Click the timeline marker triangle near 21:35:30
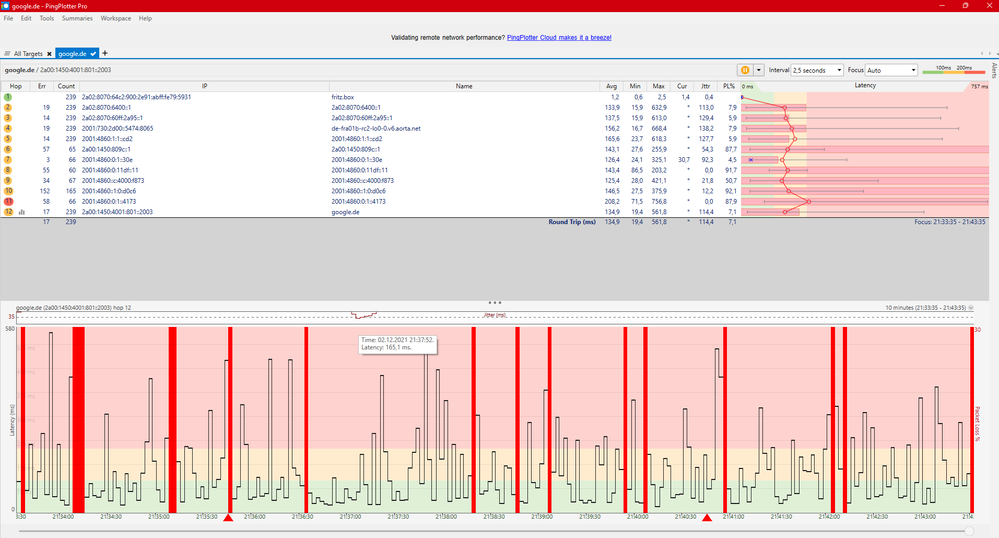Viewport: 999px width, 538px height. (x=228, y=518)
